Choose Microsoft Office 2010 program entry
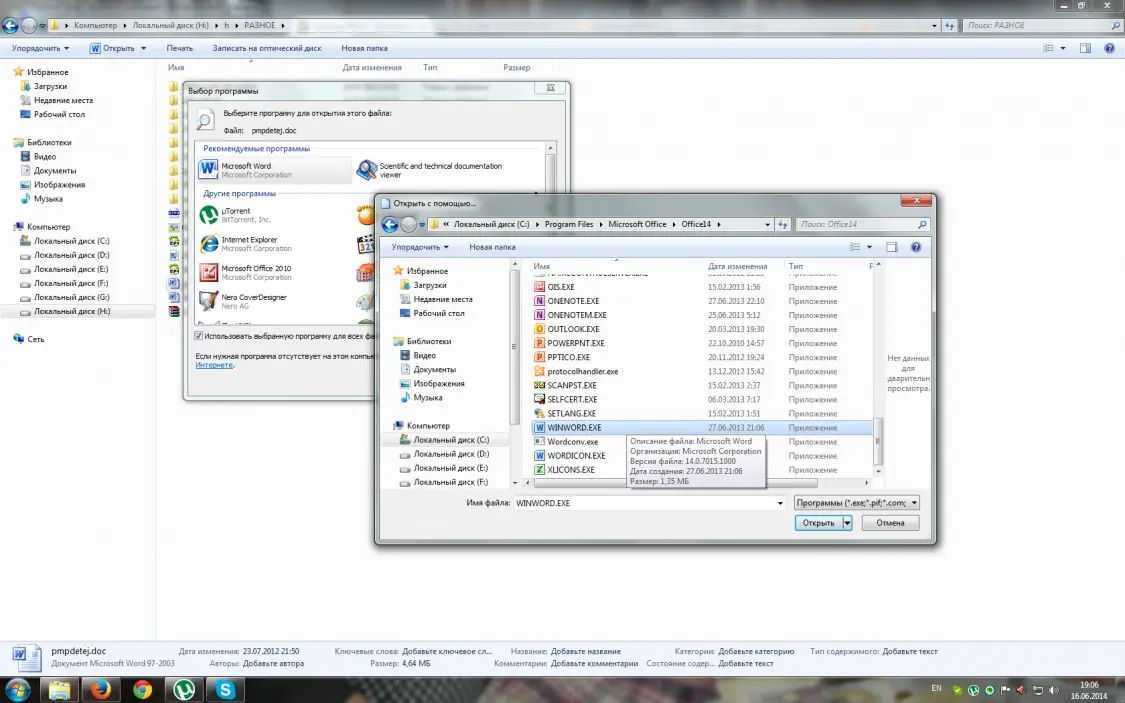1125x703 pixels. (248, 273)
